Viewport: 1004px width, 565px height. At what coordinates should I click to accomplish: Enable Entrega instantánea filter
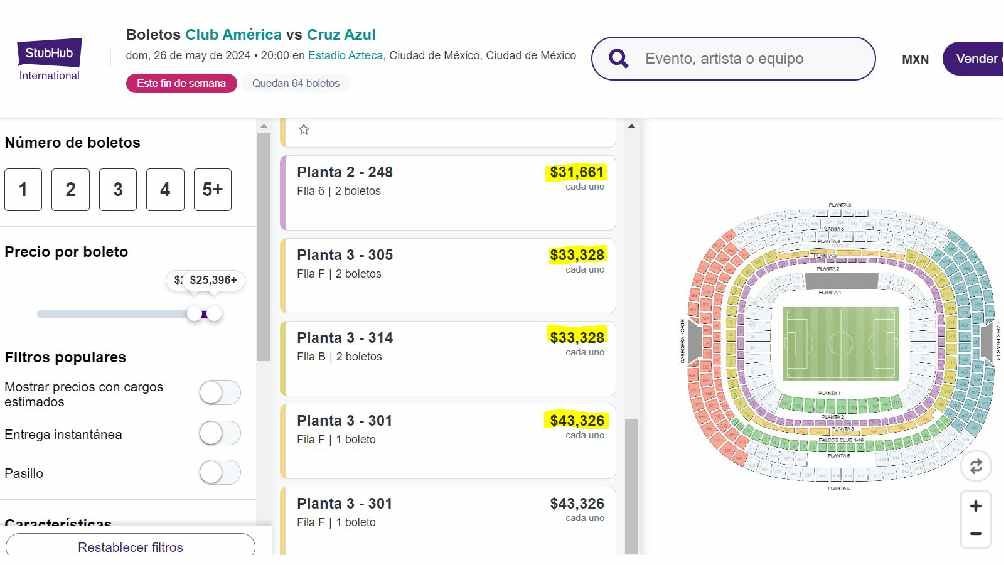[x=220, y=434]
